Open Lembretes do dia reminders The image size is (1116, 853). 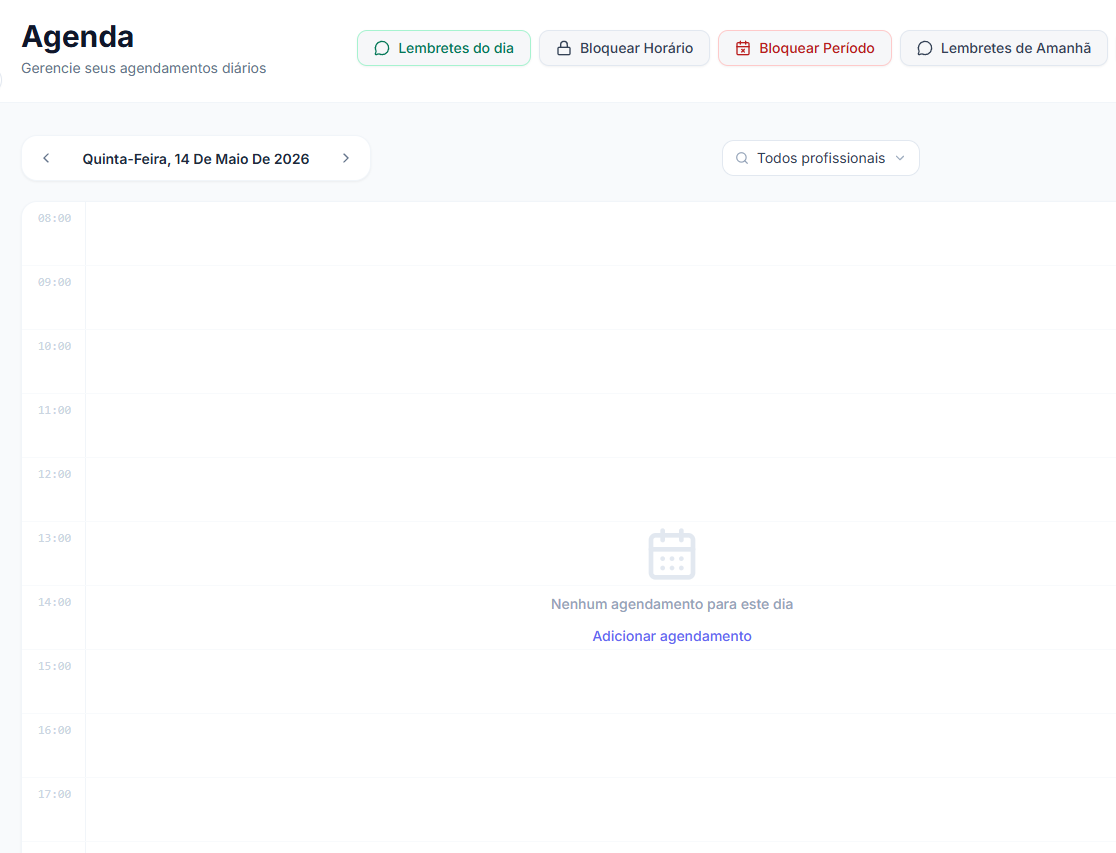(x=443, y=48)
